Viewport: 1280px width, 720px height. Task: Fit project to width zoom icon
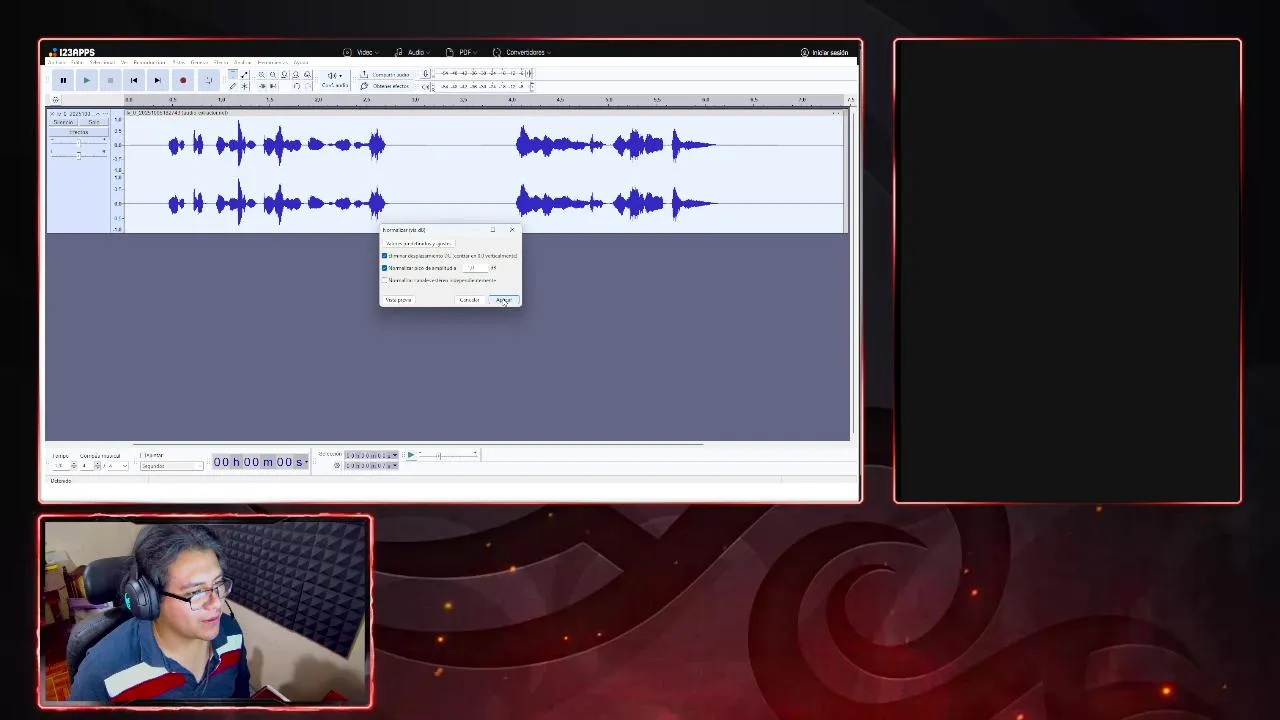[x=295, y=75]
